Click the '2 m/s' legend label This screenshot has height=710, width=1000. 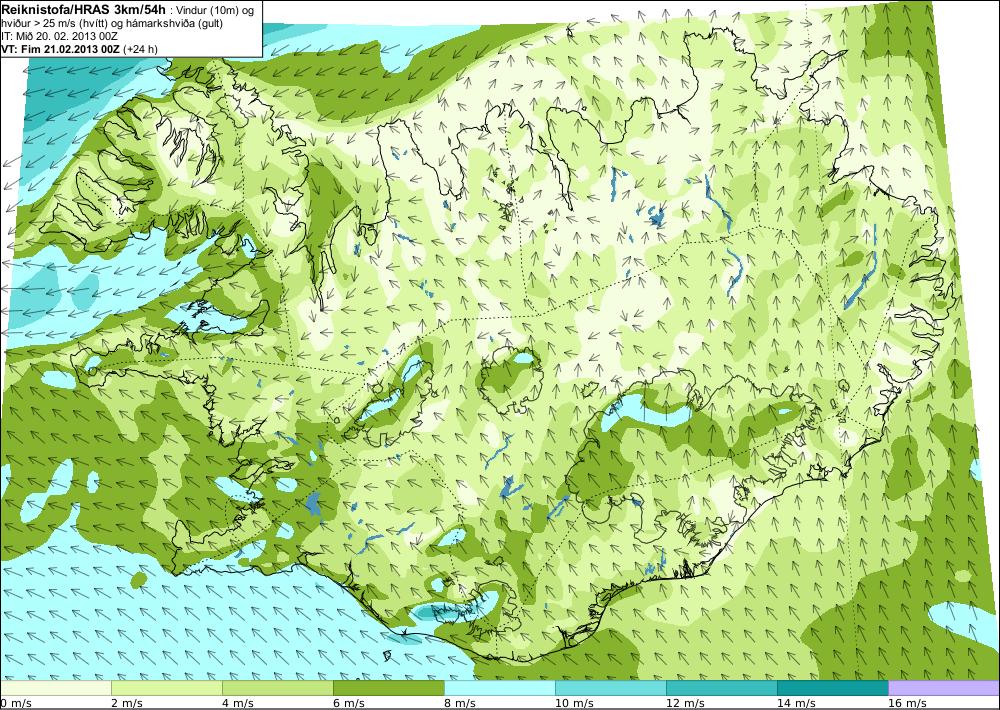click(127, 703)
